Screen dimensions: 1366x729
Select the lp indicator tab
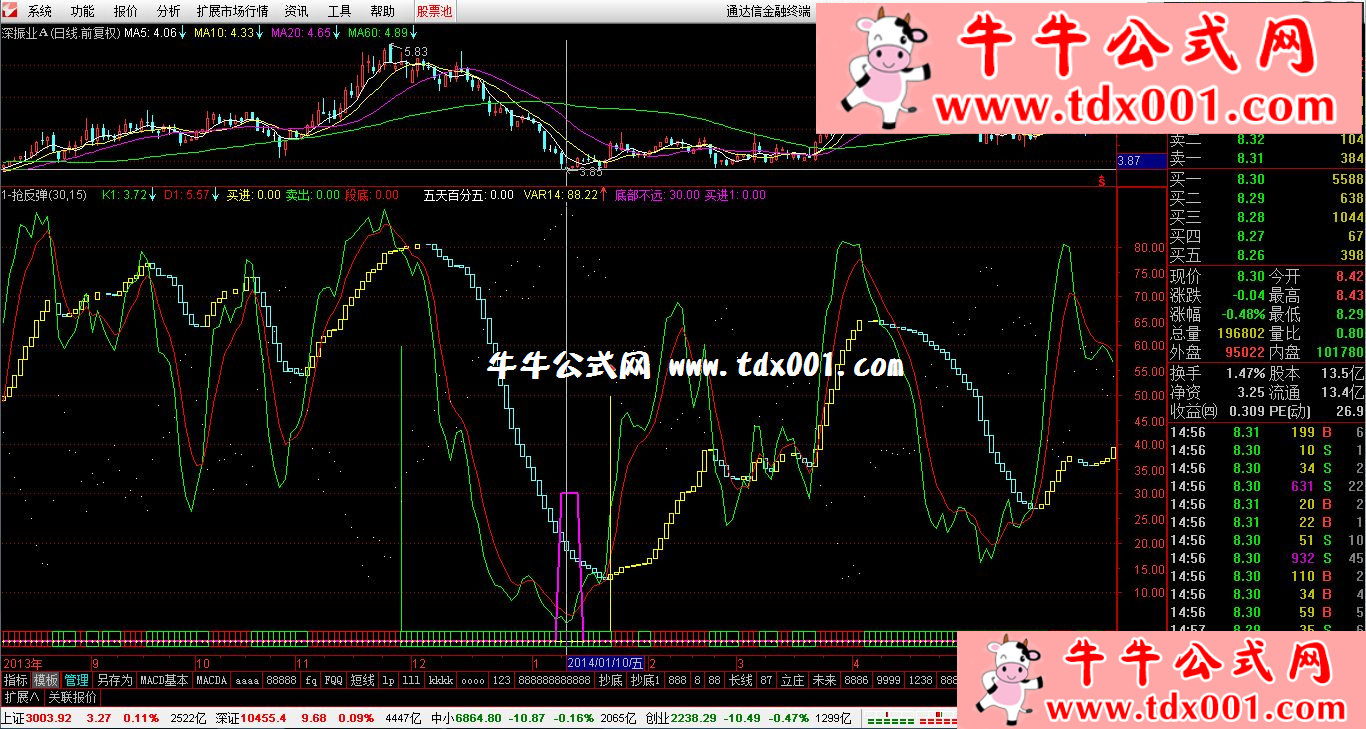click(x=389, y=680)
